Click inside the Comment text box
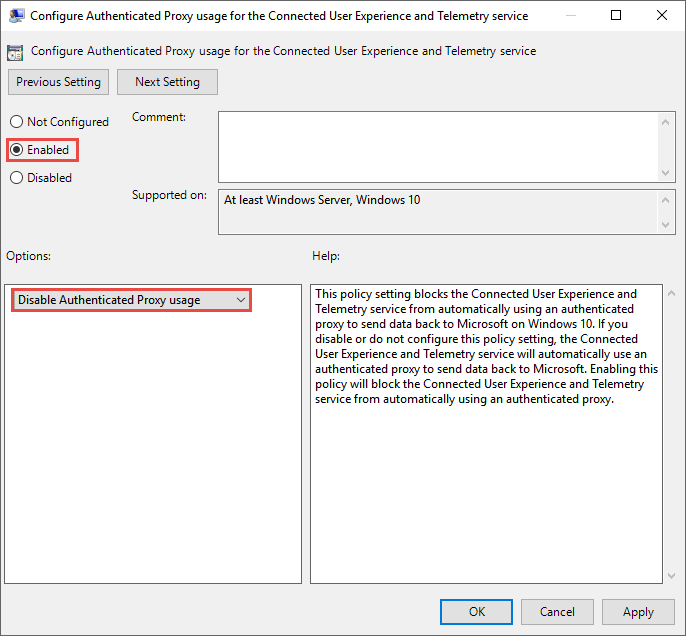The image size is (686, 636). [x=438, y=146]
